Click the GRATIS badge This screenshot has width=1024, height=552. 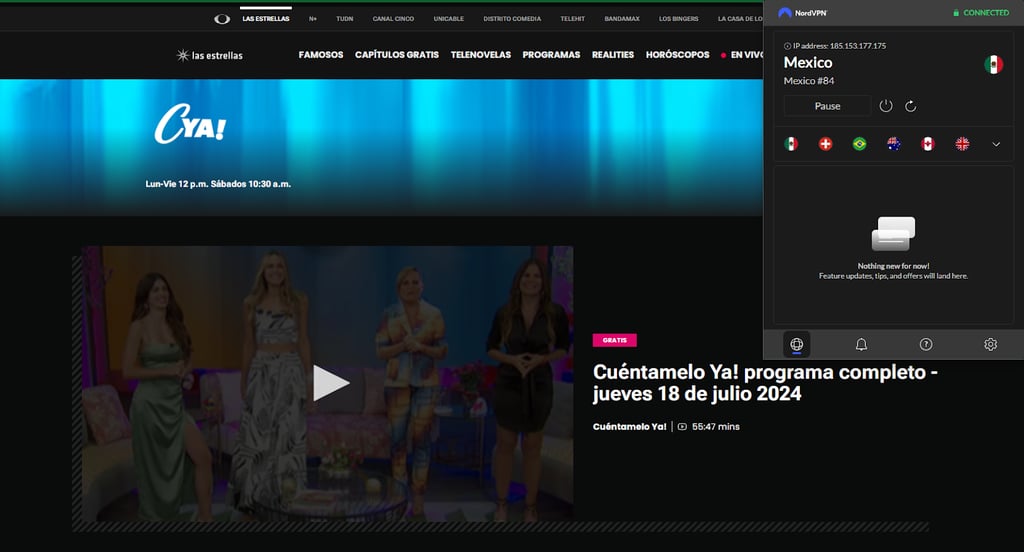pos(615,340)
